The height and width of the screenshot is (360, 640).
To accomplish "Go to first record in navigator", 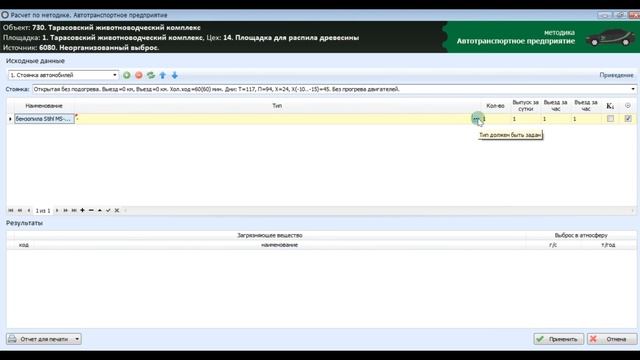I will 11,210.
